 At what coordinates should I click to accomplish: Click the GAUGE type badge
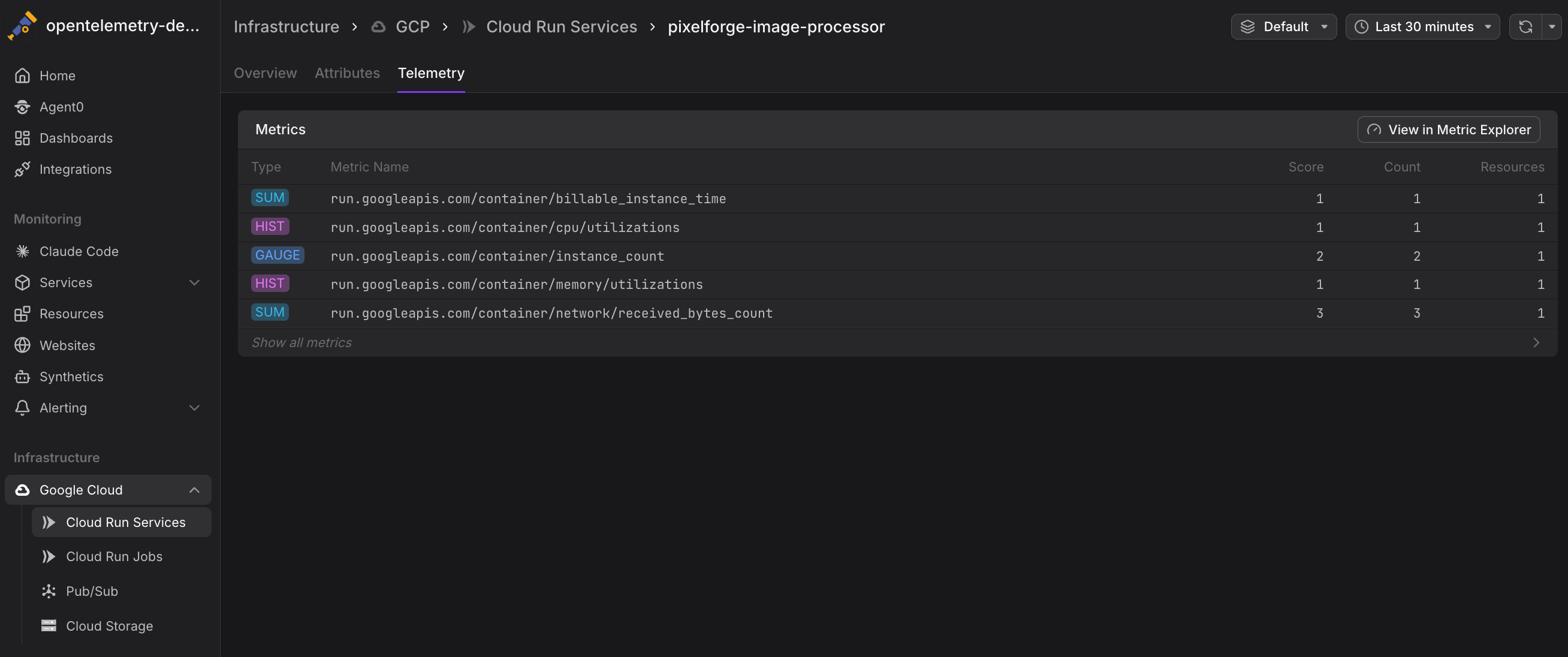[x=278, y=255]
